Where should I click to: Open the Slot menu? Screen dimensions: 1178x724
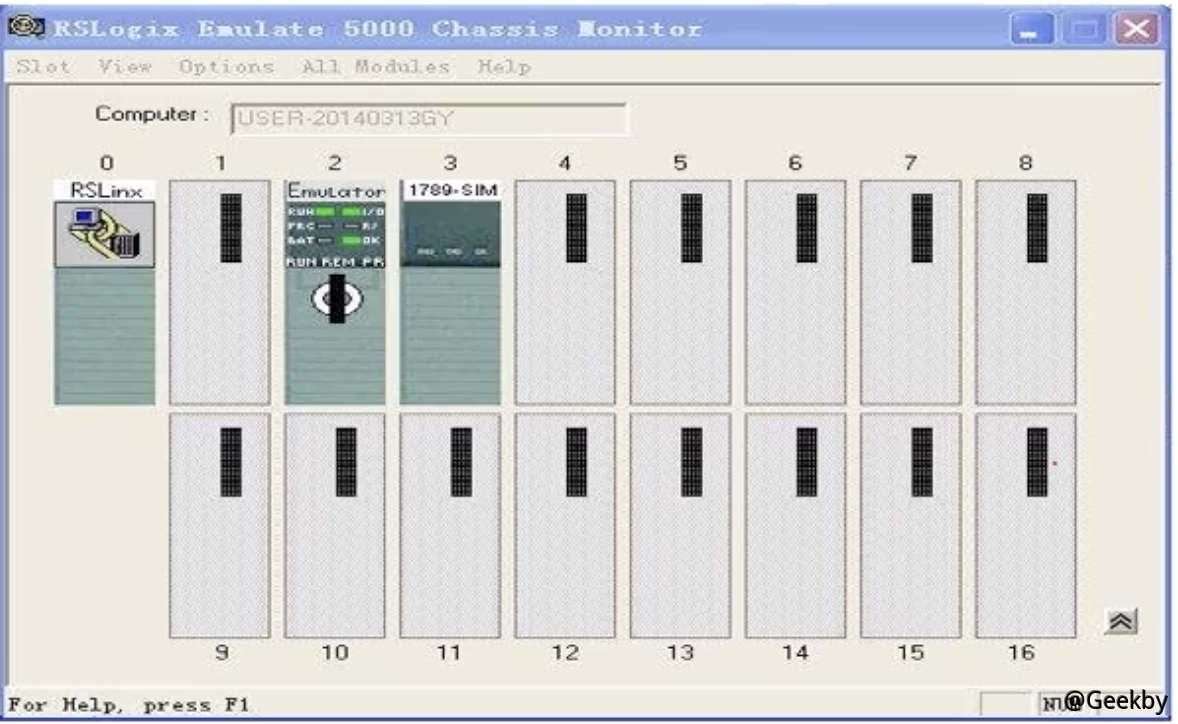(x=44, y=67)
